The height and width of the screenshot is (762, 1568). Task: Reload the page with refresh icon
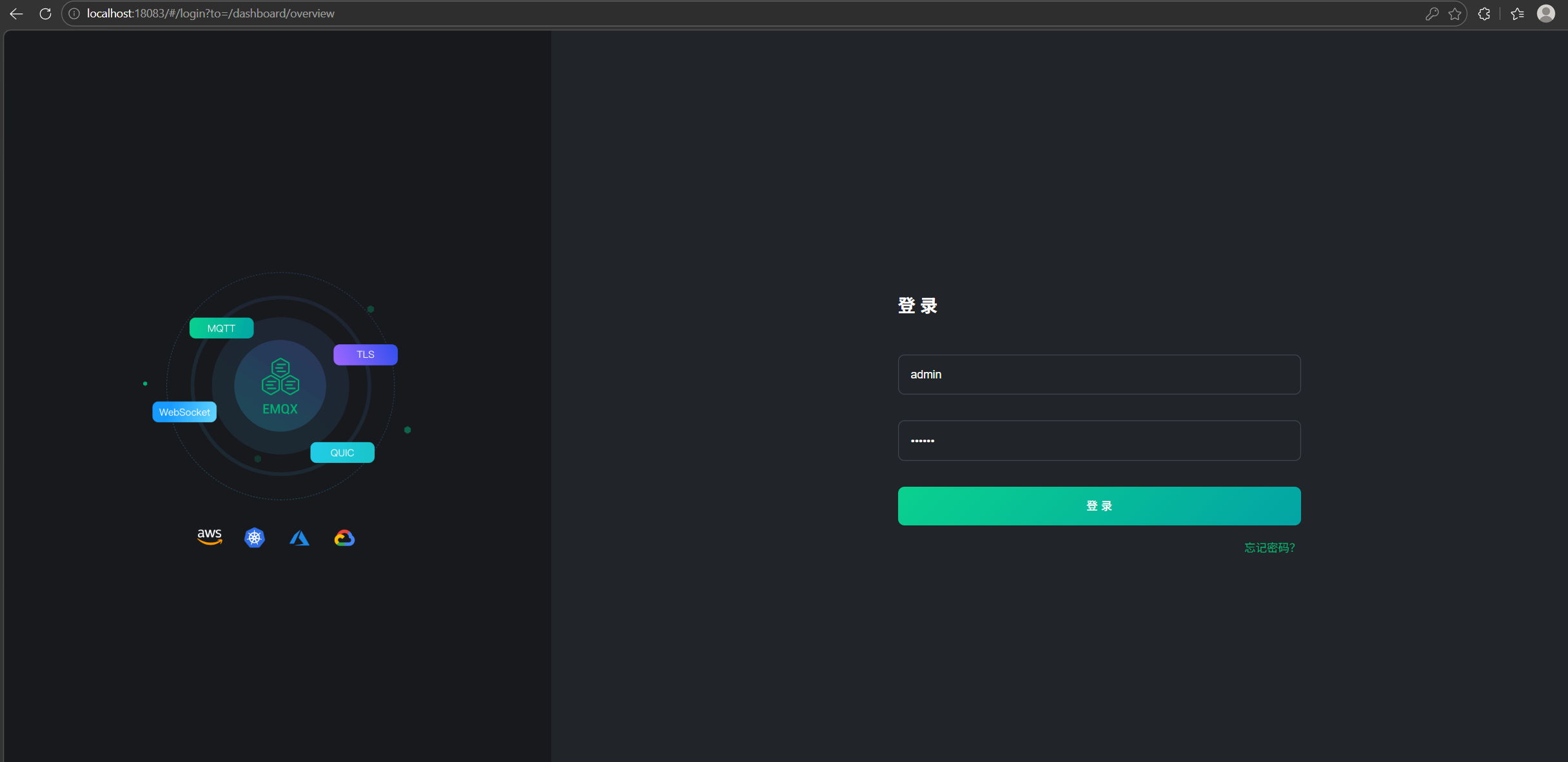[45, 14]
